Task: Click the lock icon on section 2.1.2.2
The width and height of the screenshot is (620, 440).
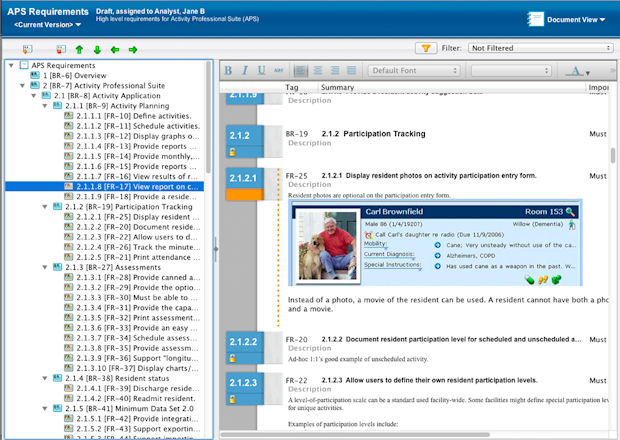Action: 232,358
